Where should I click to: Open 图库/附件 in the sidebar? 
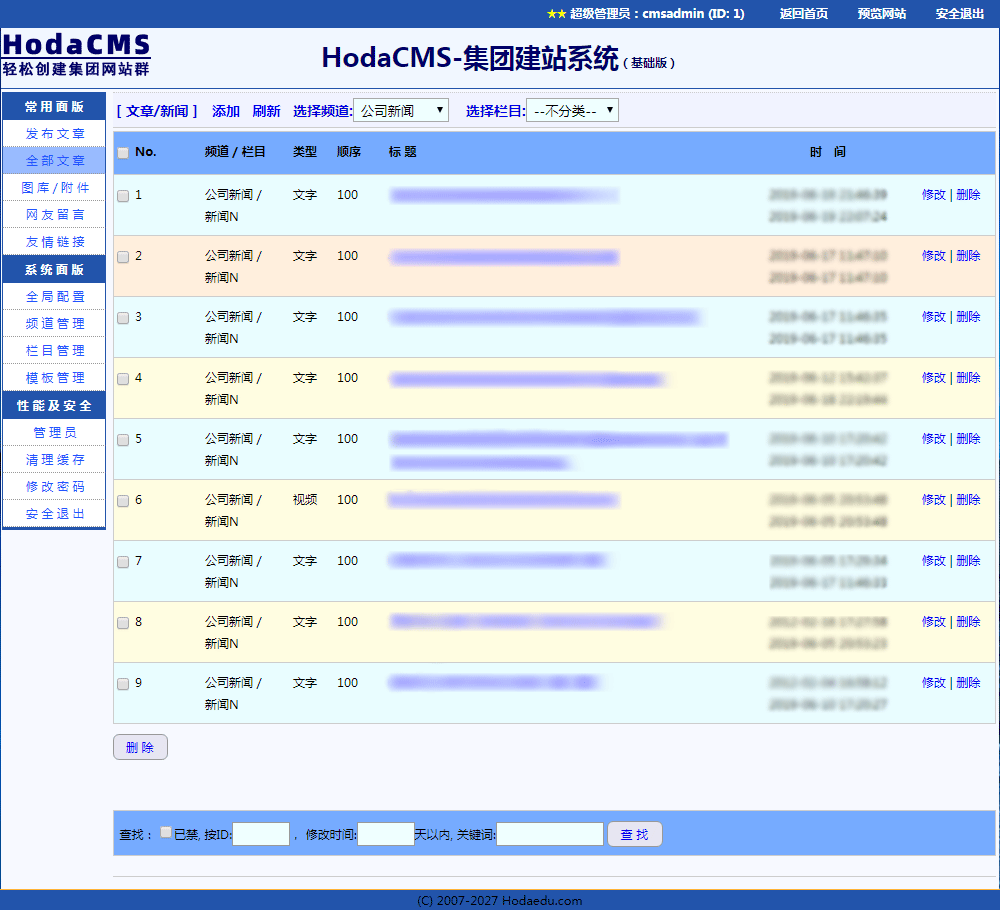point(54,187)
